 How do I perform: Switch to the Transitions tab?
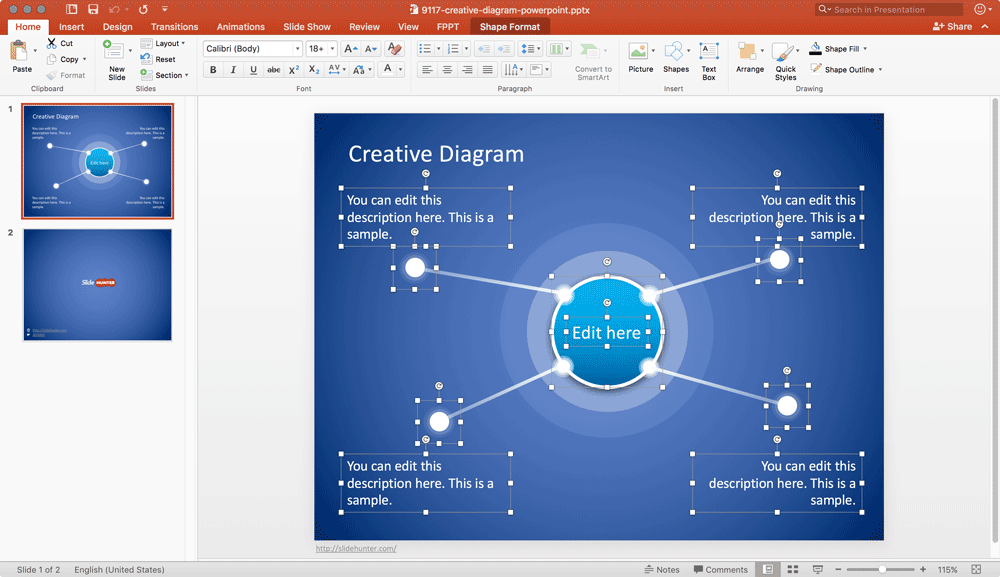(x=174, y=27)
